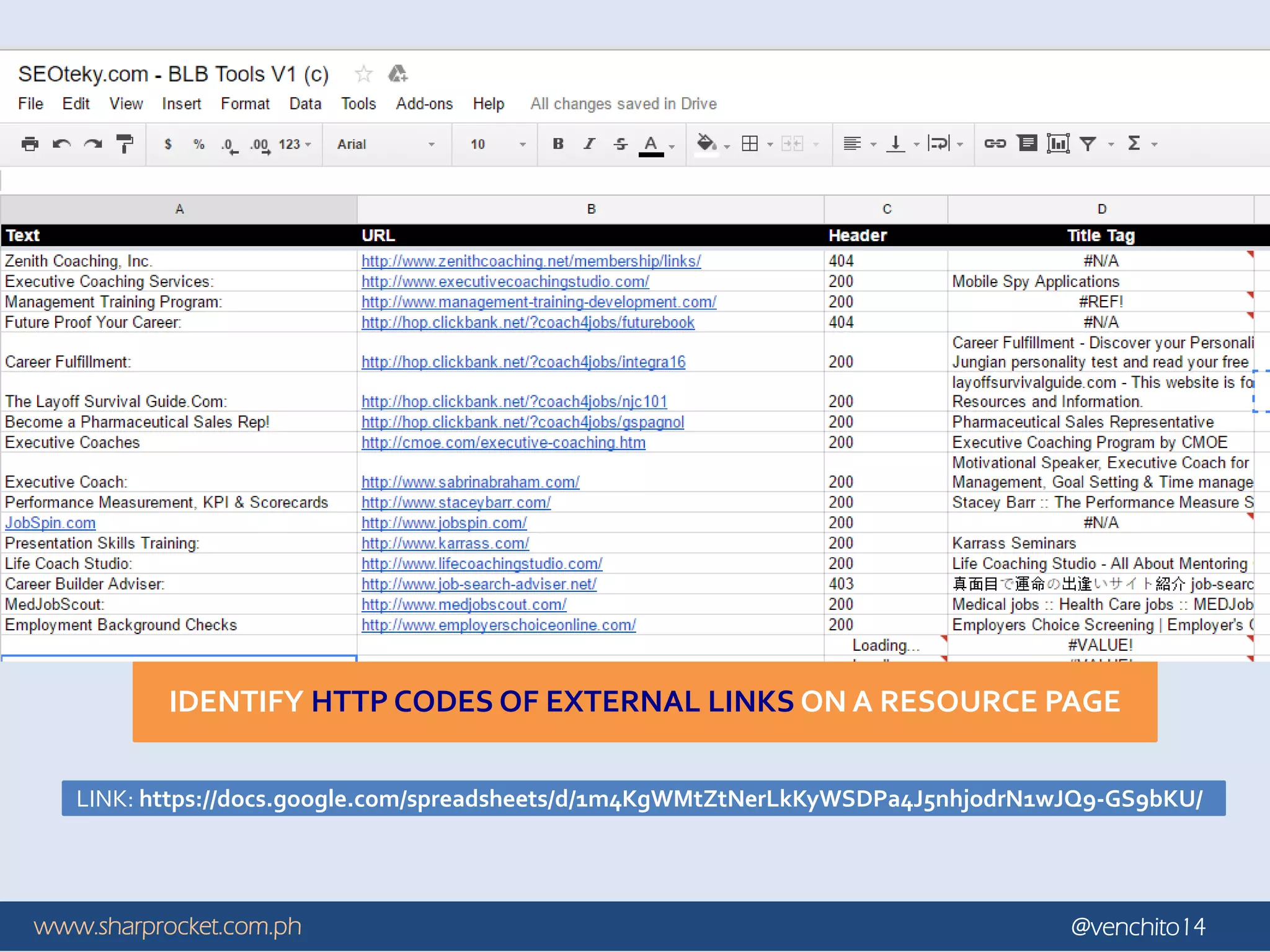Open text wrapping options
1270x952 pixels.
point(939,144)
